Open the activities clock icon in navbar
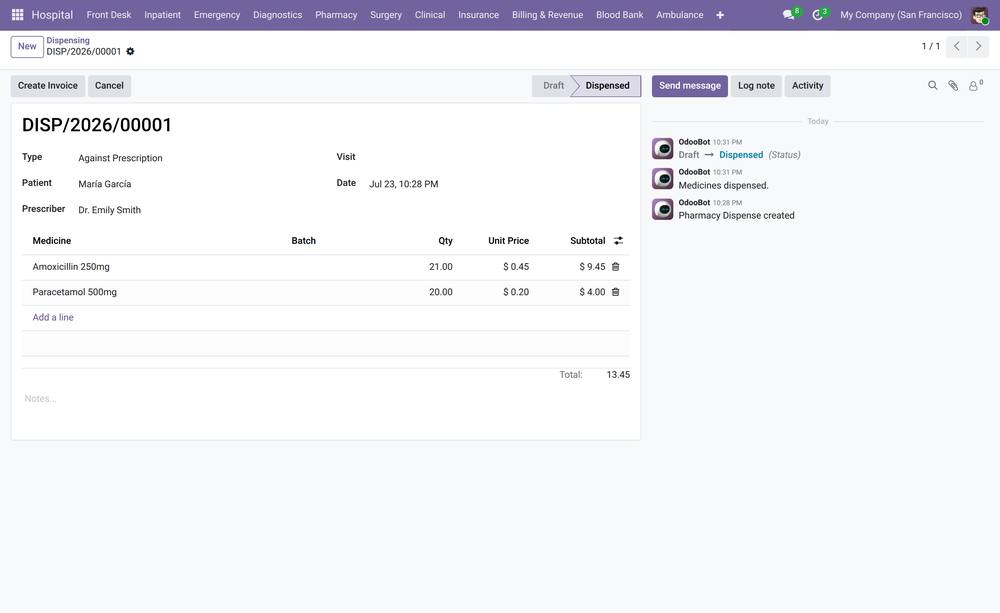This screenshot has width=1000, height=613. tap(818, 14)
